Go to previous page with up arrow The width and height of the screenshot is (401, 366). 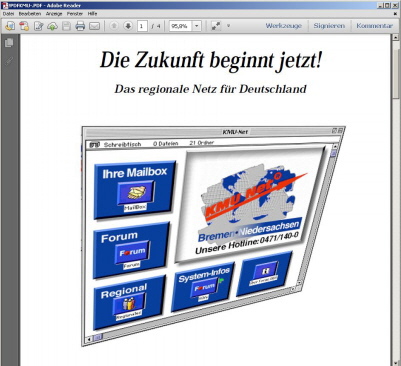tap(114, 26)
